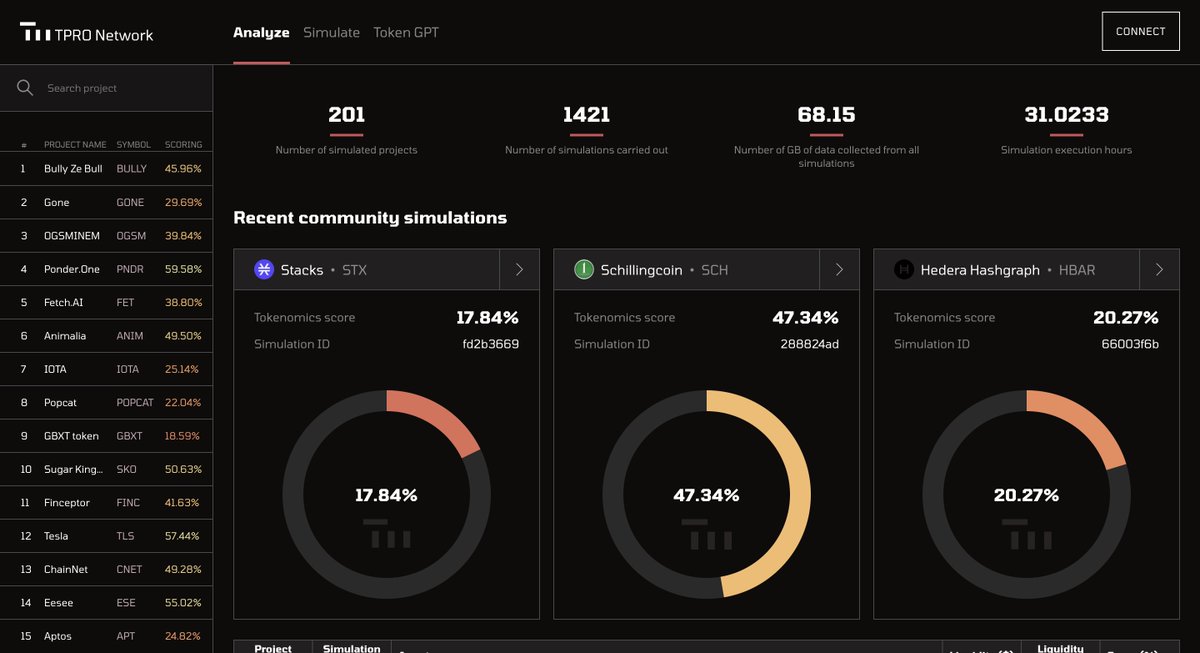Click the Stacks STX card title
Screen dimensions: 1200x653
coord(324,270)
